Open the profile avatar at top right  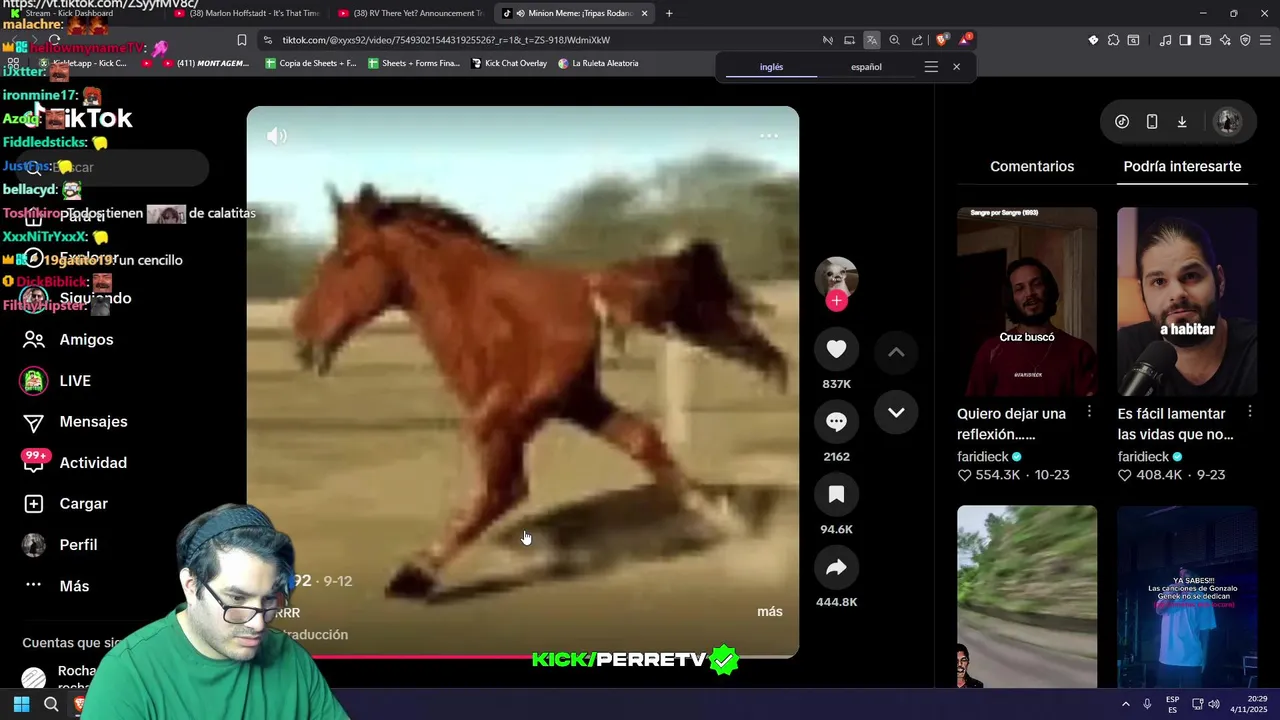tap(1227, 121)
